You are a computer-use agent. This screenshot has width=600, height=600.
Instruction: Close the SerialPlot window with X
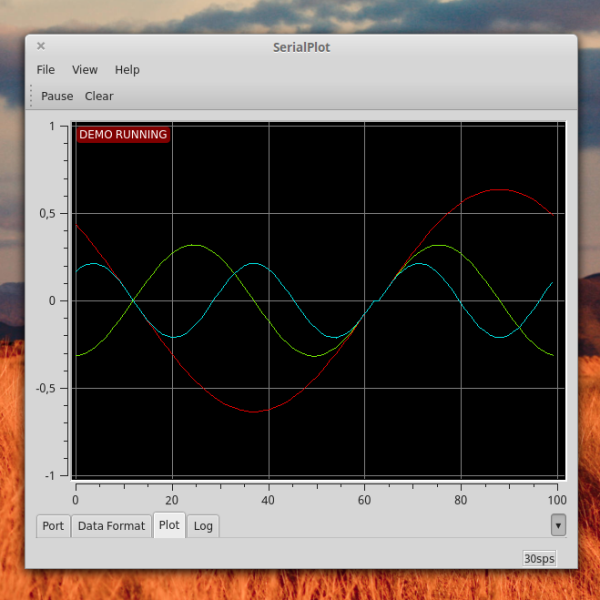coord(41,46)
